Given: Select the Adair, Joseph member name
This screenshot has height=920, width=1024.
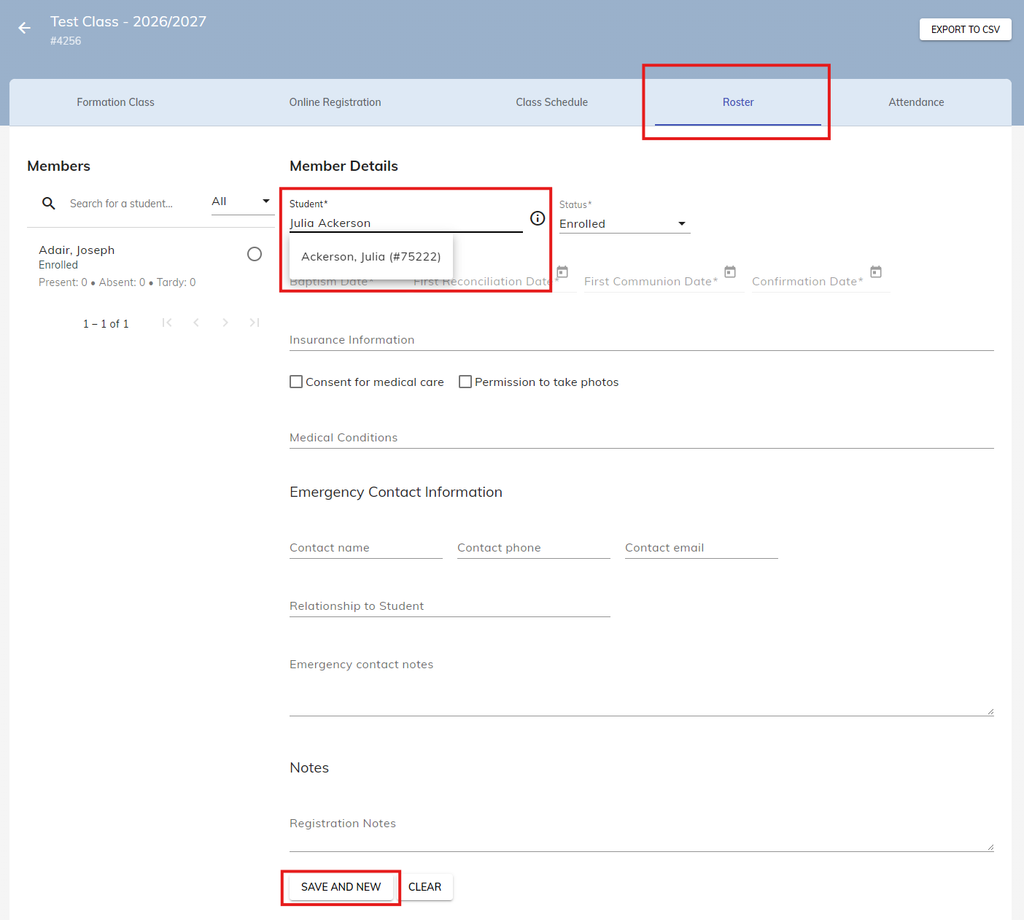Looking at the screenshot, I should tap(76, 250).
